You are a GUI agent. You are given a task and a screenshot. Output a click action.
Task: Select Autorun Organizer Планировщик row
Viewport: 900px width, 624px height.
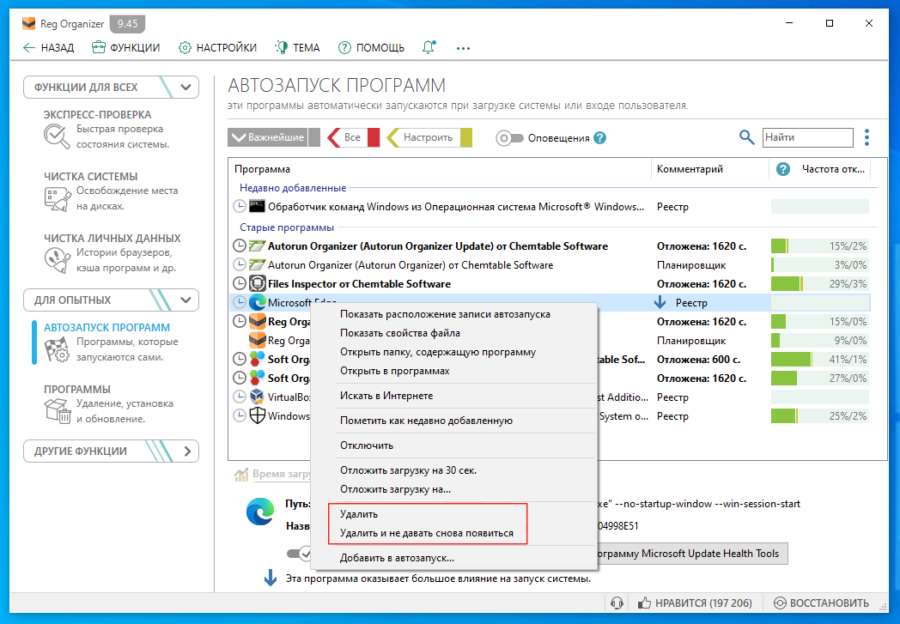(551, 265)
